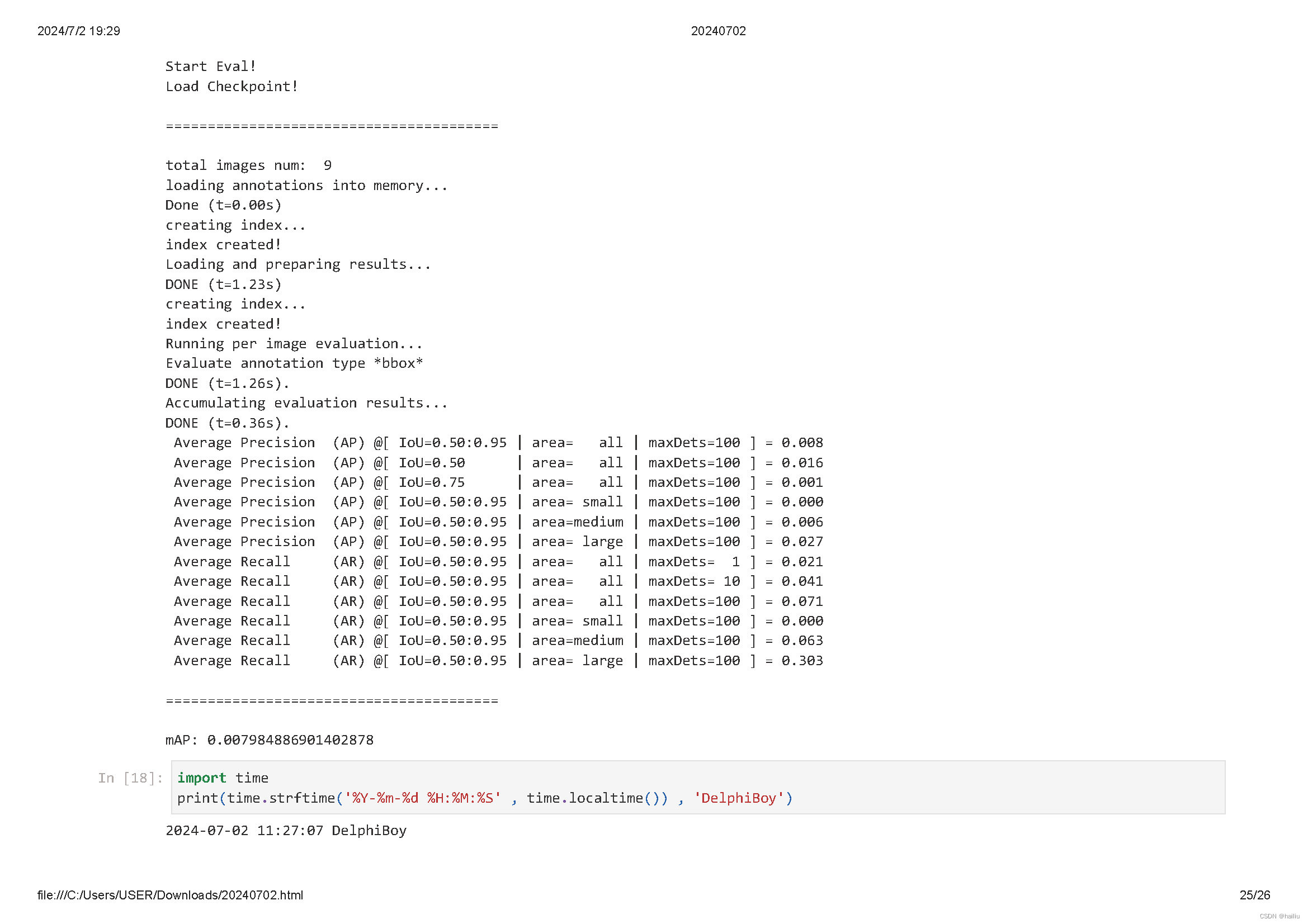Click the 'Evaluate annotation type *bbox*' line
1308x924 pixels.
[x=294, y=363]
